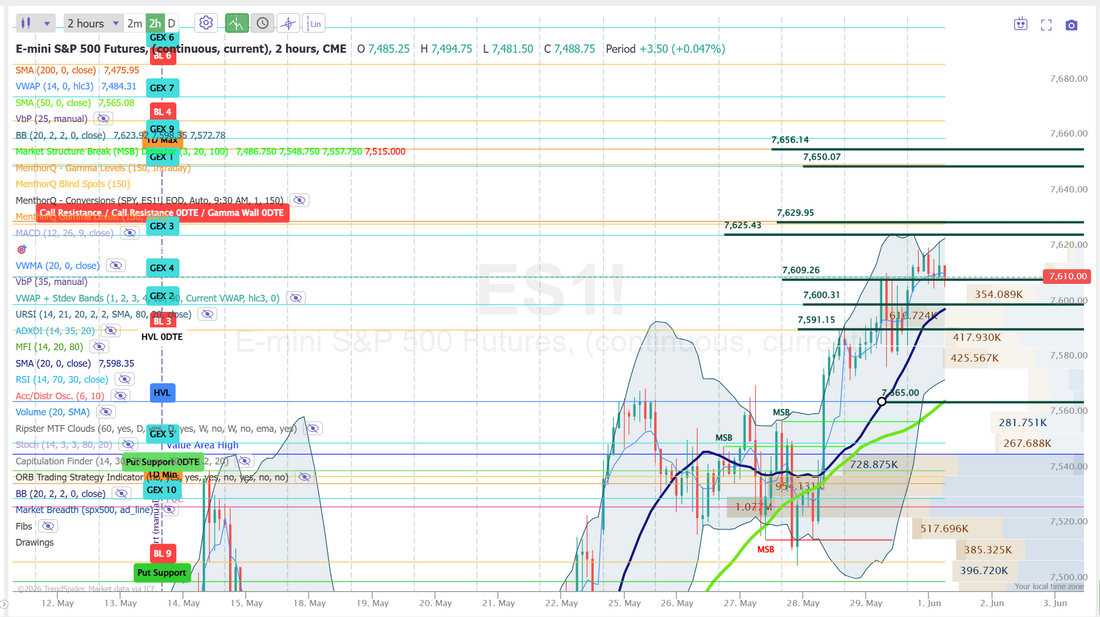
Task: Show the Fibs drawings group
Action: click(48, 526)
